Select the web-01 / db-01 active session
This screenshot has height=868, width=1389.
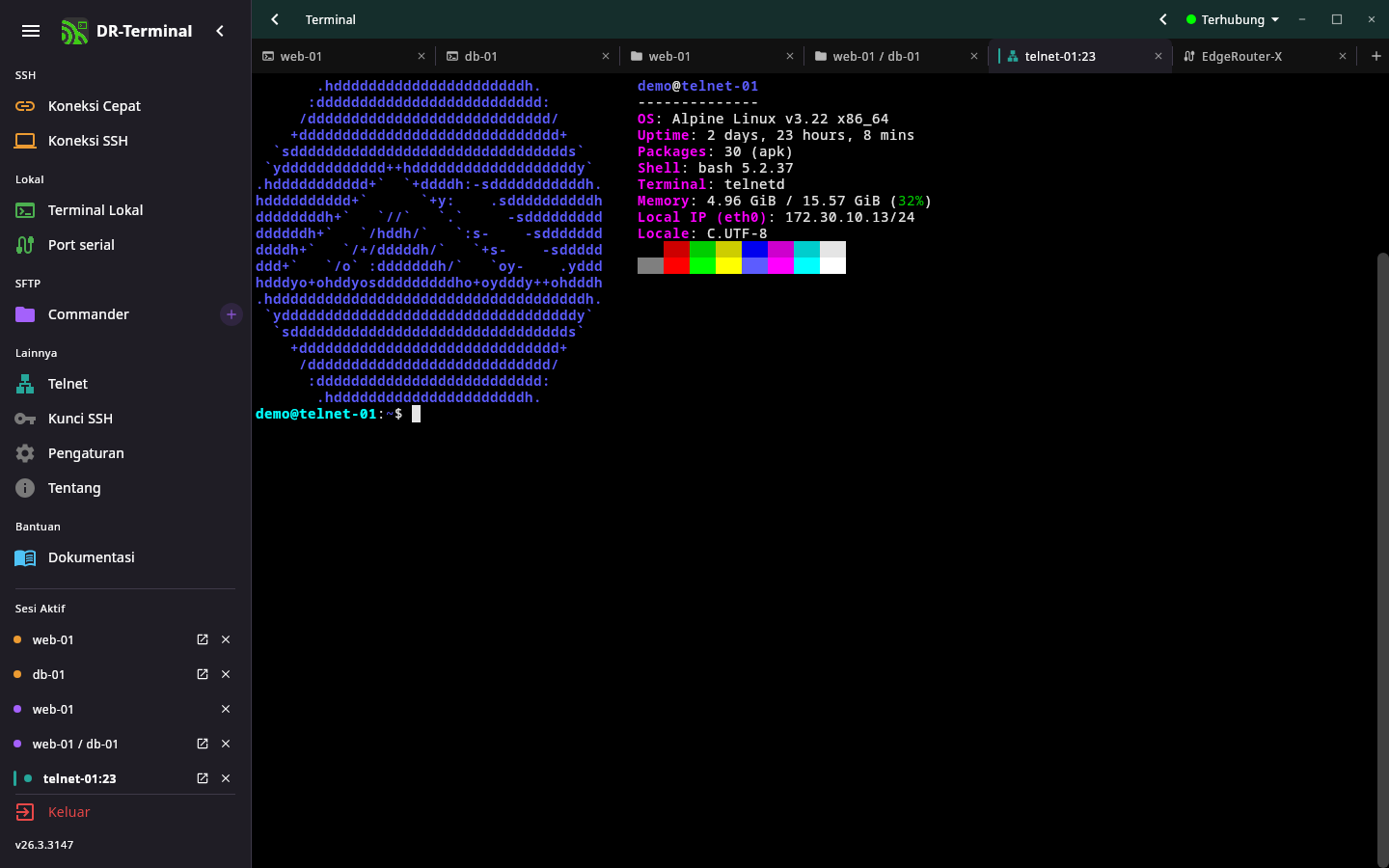(96, 744)
